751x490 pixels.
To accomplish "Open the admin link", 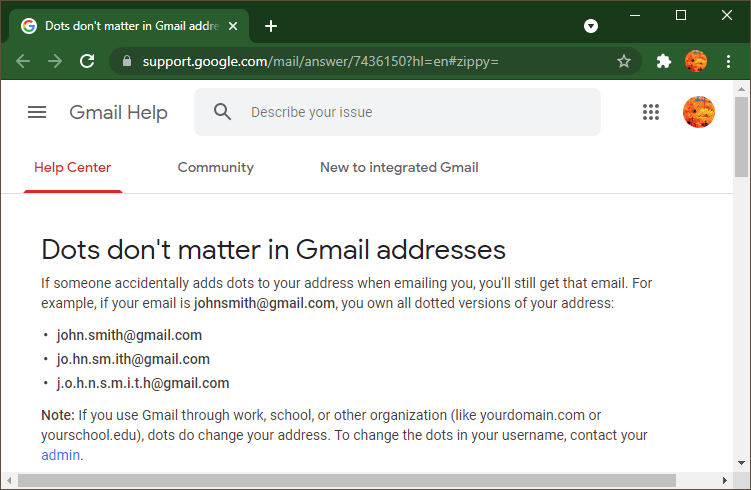I will click(60, 455).
